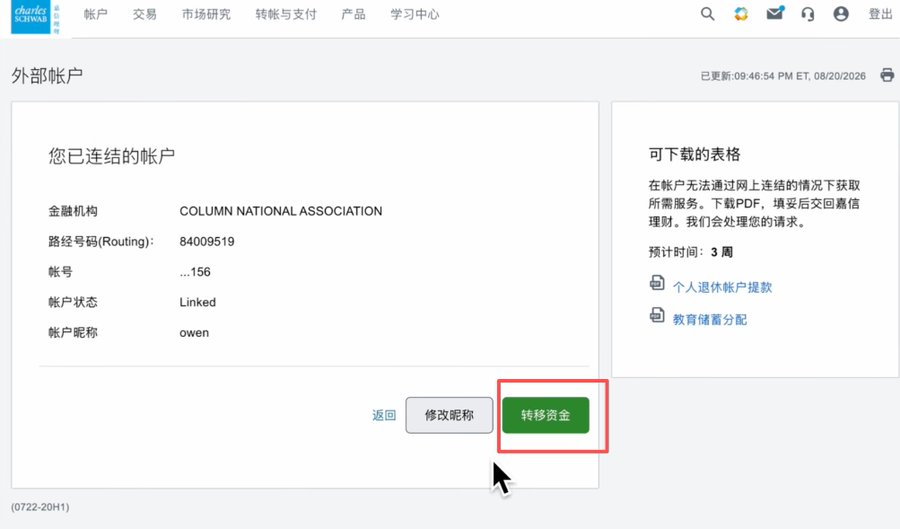Click the 已更新 timestamp text
This screenshot has width=900, height=529.
(783, 76)
